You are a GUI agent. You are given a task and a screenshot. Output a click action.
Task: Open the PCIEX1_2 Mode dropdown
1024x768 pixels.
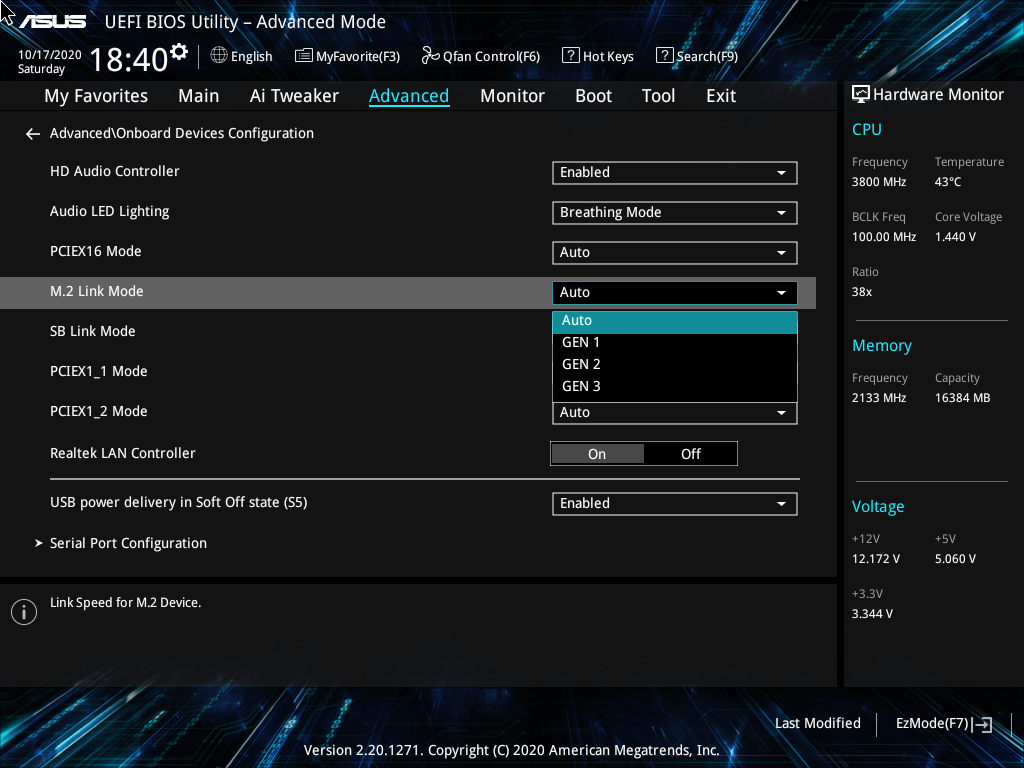click(675, 413)
